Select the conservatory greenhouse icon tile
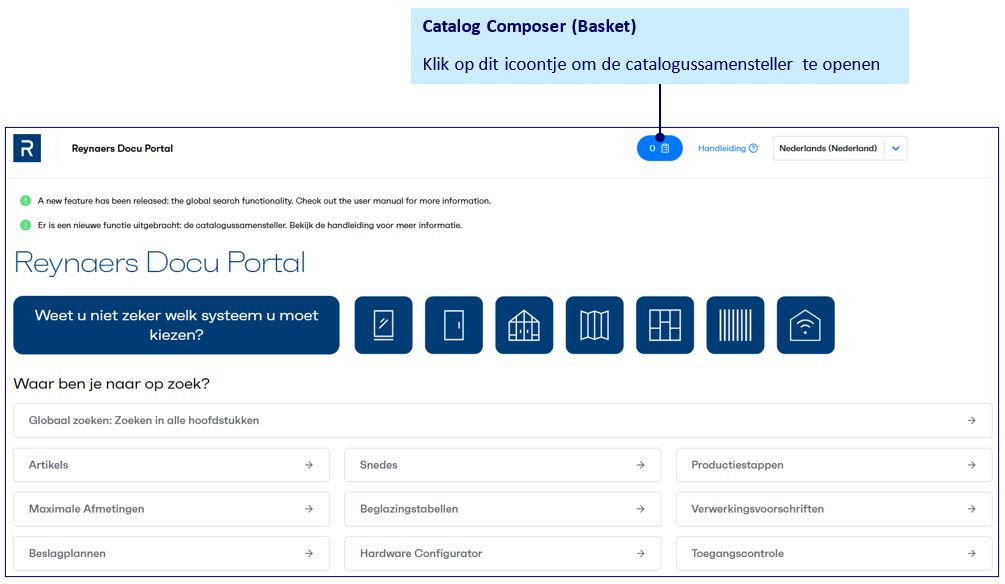 click(524, 325)
